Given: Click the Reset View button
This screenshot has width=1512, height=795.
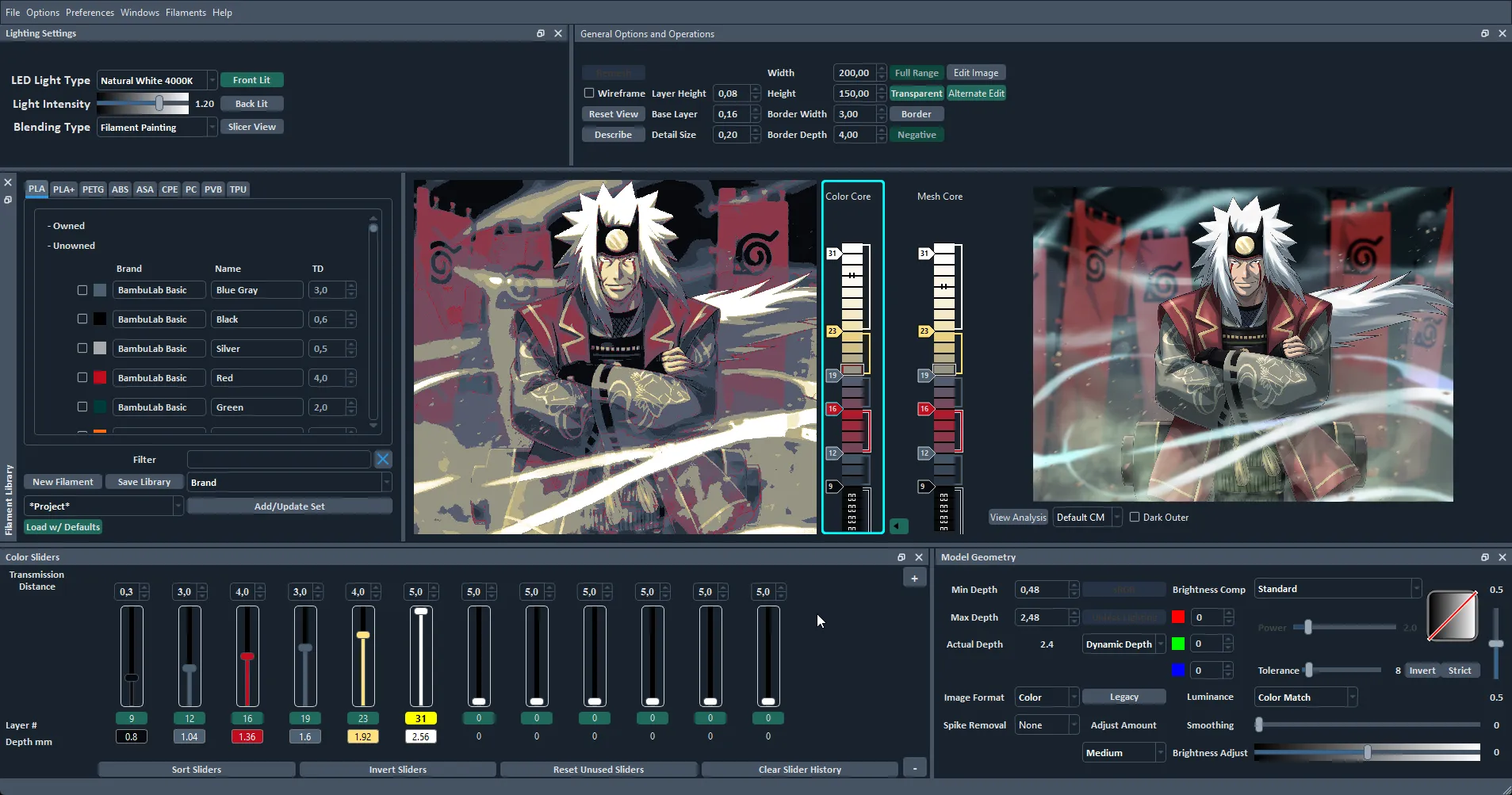Looking at the screenshot, I should pyautogui.click(x=614, y=114).
